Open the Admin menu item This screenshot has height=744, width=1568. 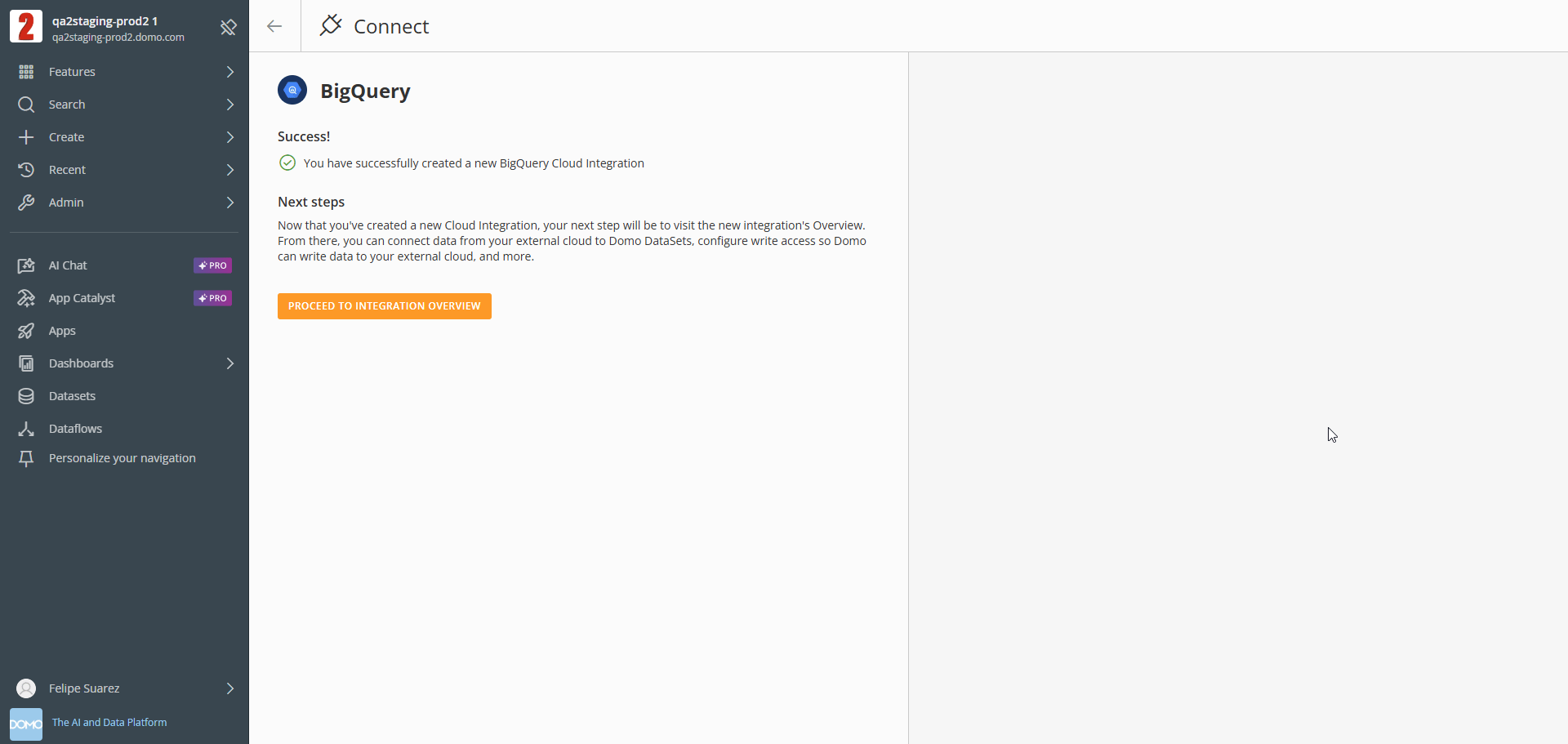point(124,203)
